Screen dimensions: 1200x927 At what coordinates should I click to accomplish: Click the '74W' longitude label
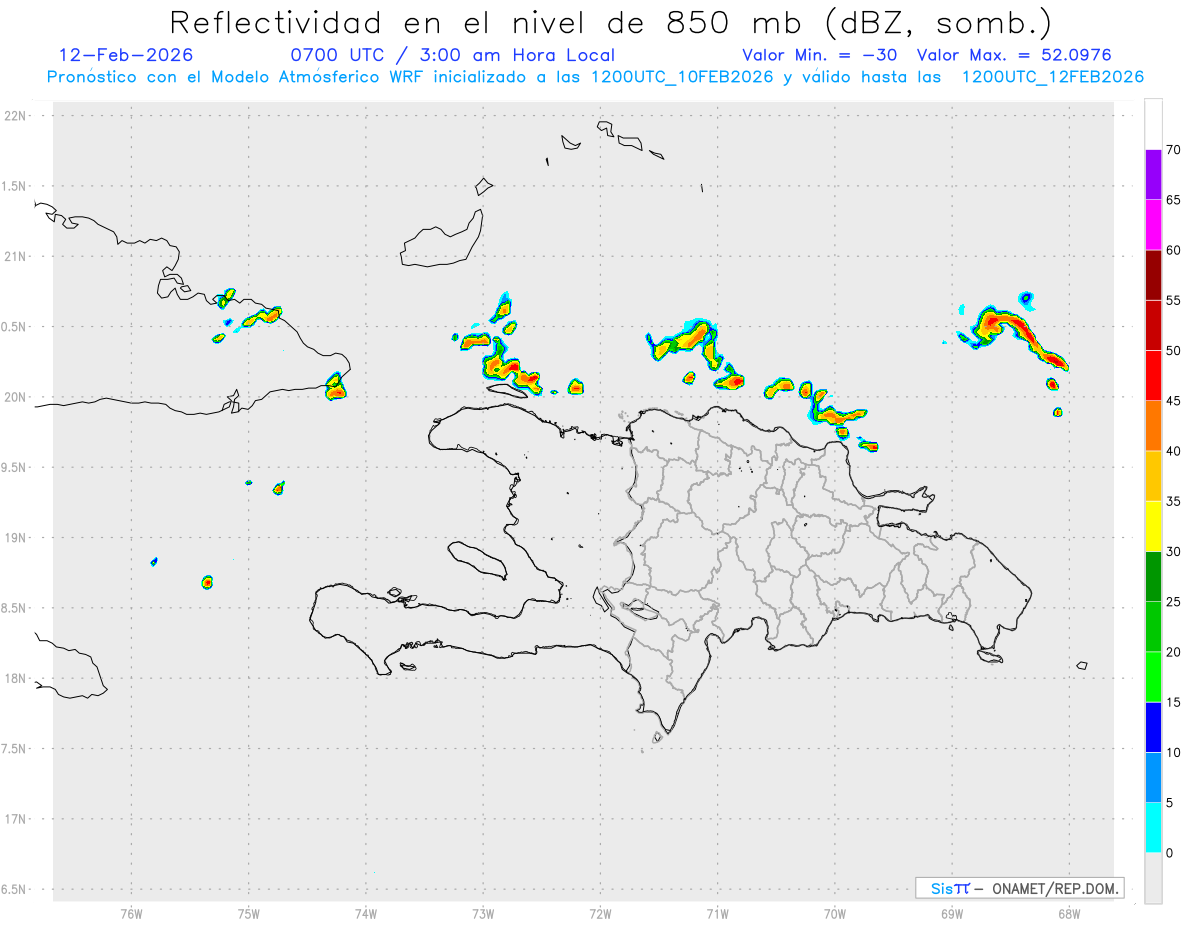pos(365,913)
